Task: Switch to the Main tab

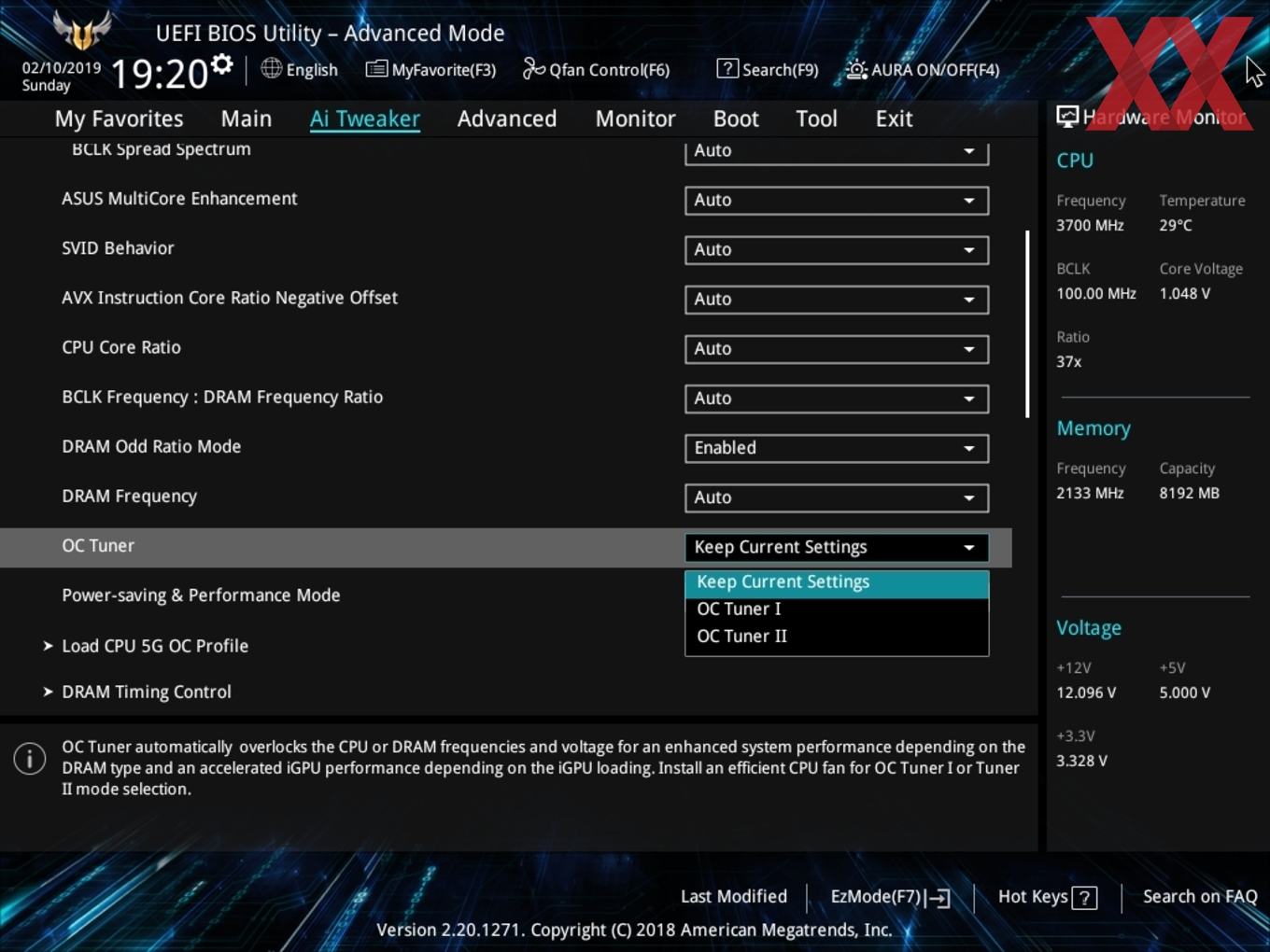Action: pos(247,119)
